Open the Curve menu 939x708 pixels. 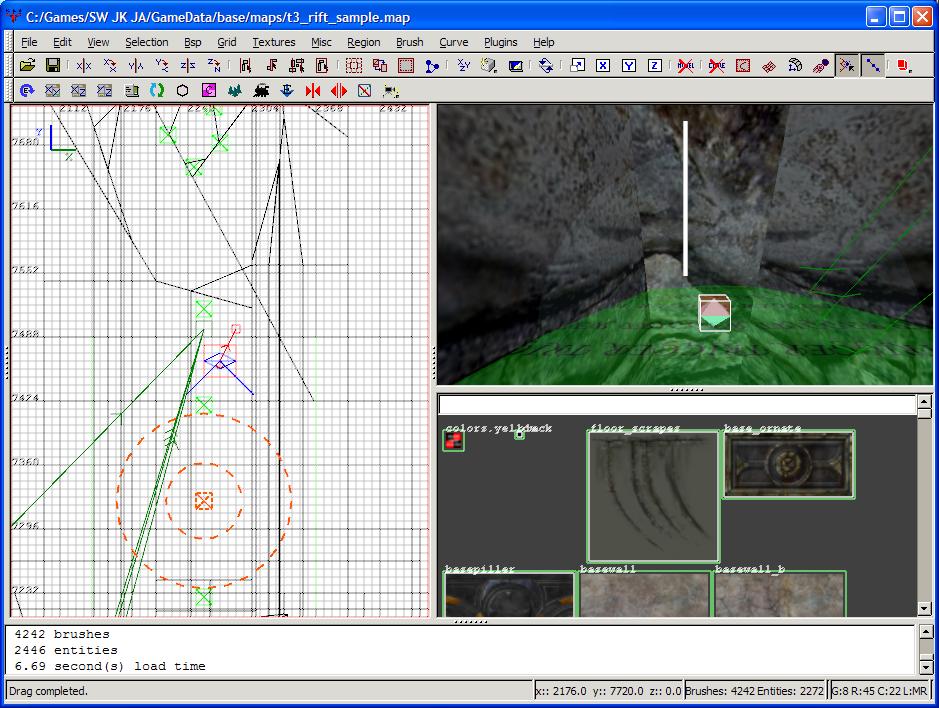pos(453,42)
